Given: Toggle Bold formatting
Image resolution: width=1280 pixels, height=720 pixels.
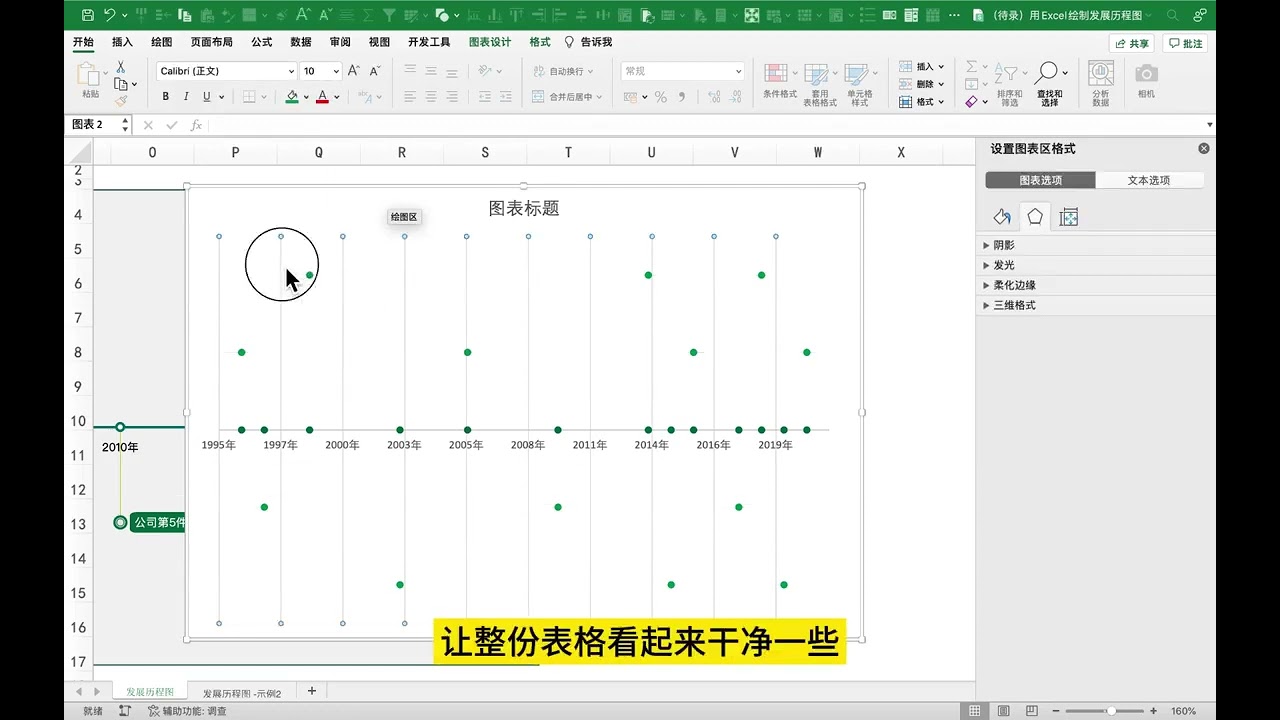Looking at the screenshot, I should 165,97.
